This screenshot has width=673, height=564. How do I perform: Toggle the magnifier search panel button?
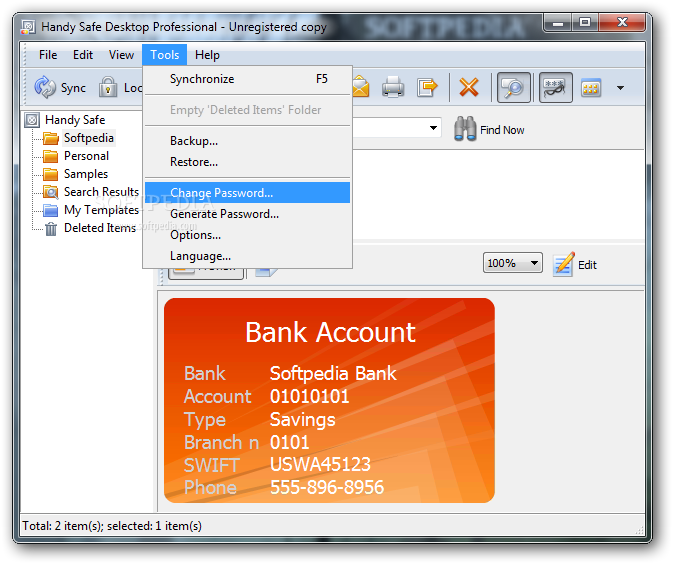coord(513,88)
